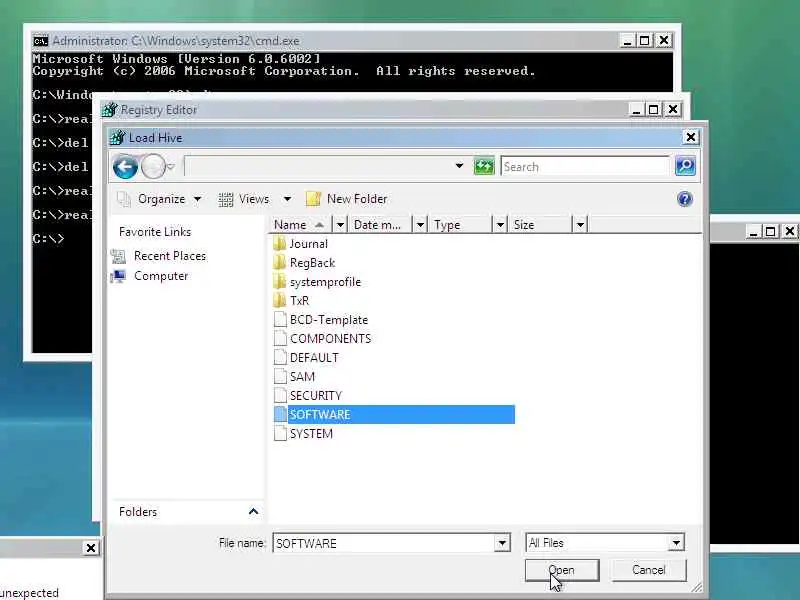This screenshot has height=600, width=800.
Task: Open the Organize menu
Action: point(160,199)
